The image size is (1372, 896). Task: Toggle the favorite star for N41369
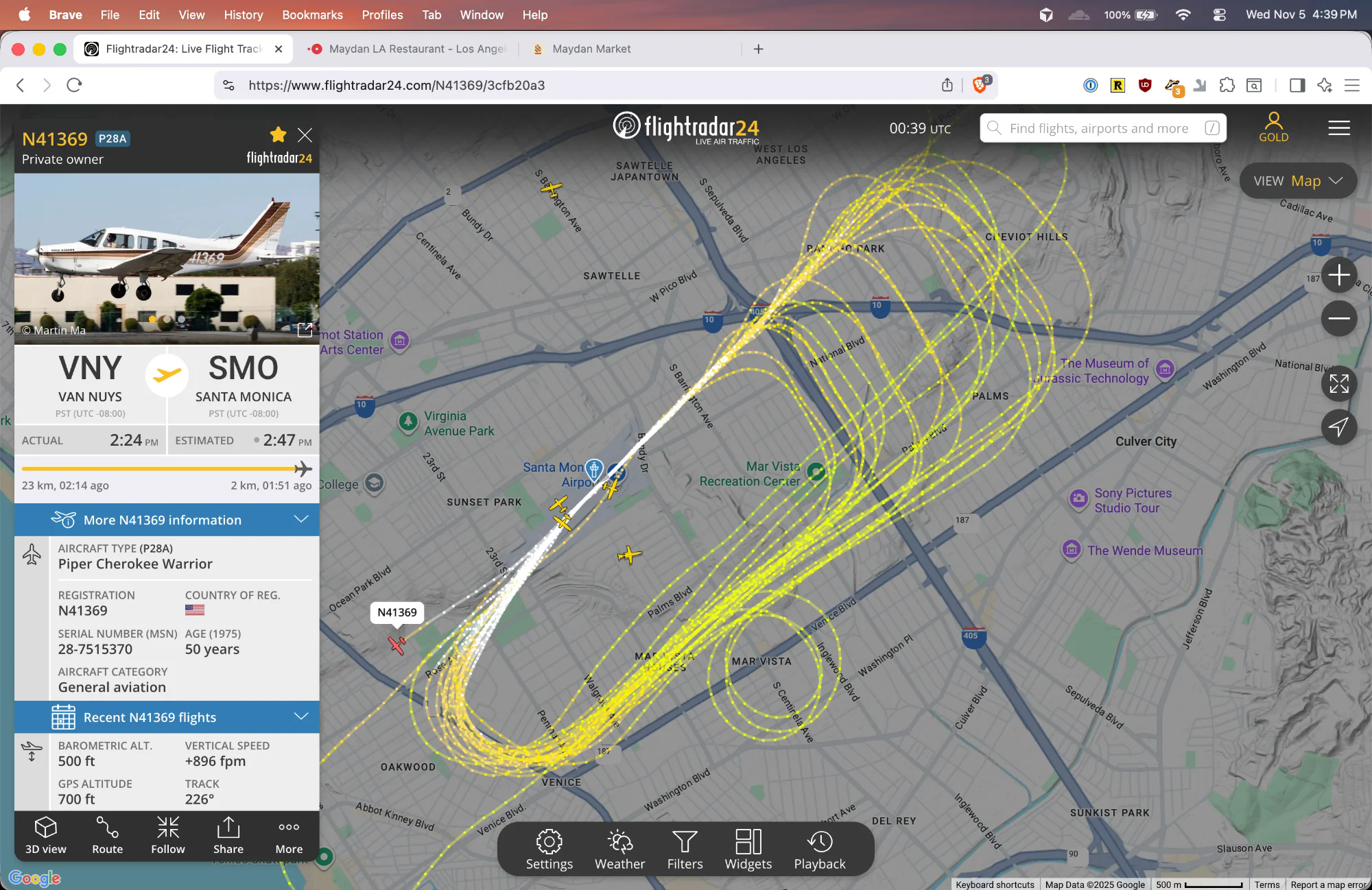pyautogui.click(x=277, y=135)
